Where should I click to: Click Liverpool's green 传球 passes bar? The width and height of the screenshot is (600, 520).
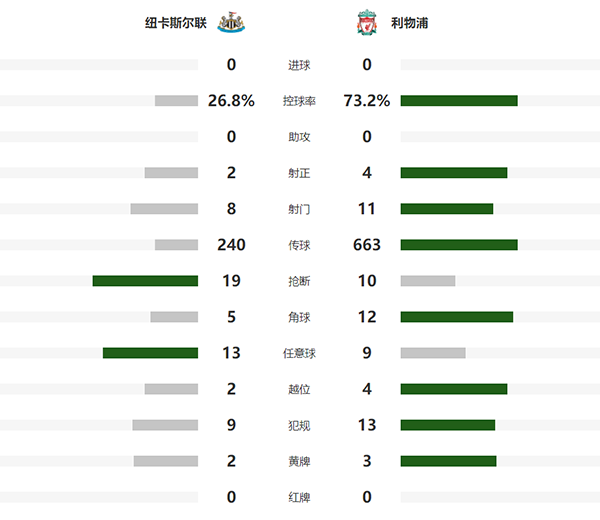tap(459, 245)
